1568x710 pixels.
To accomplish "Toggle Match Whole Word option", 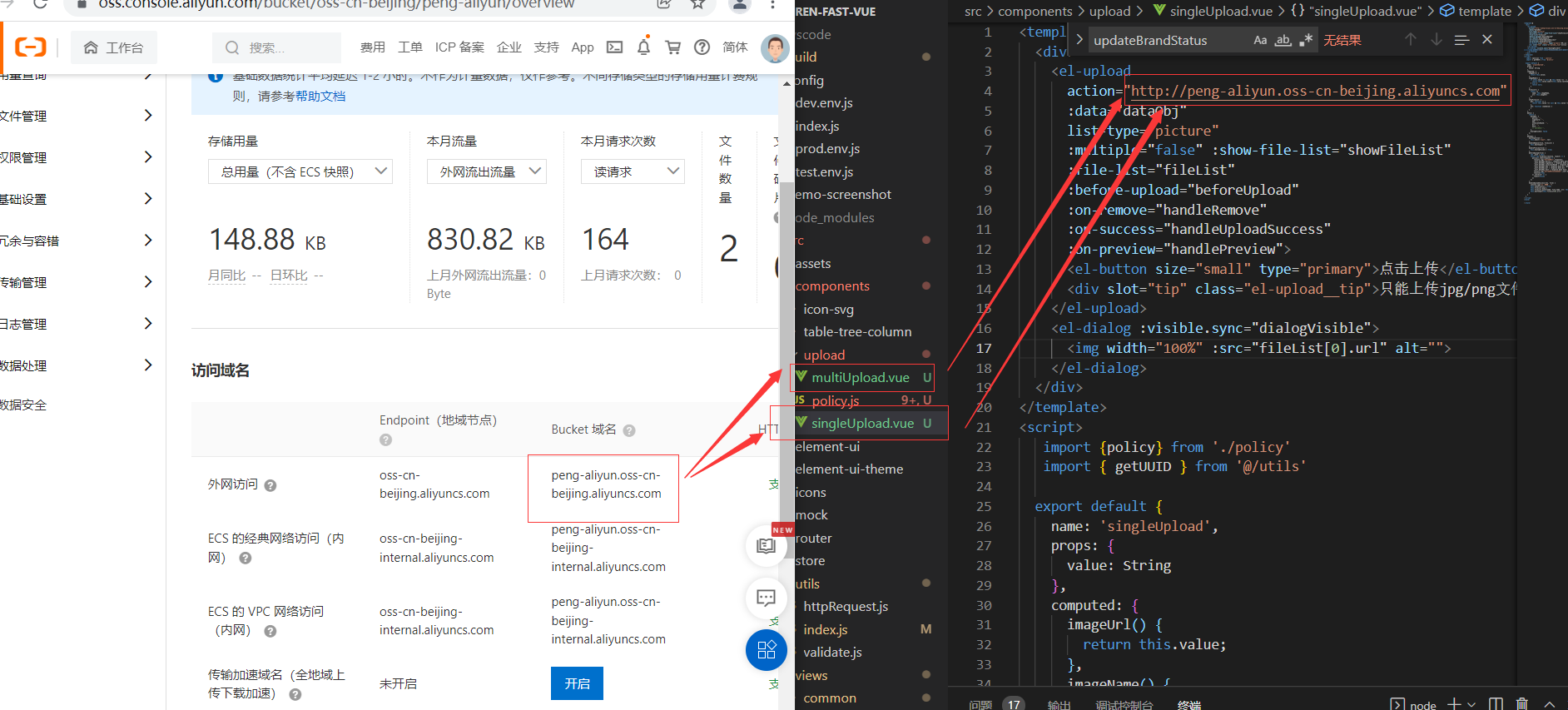I will (1283, 40).
